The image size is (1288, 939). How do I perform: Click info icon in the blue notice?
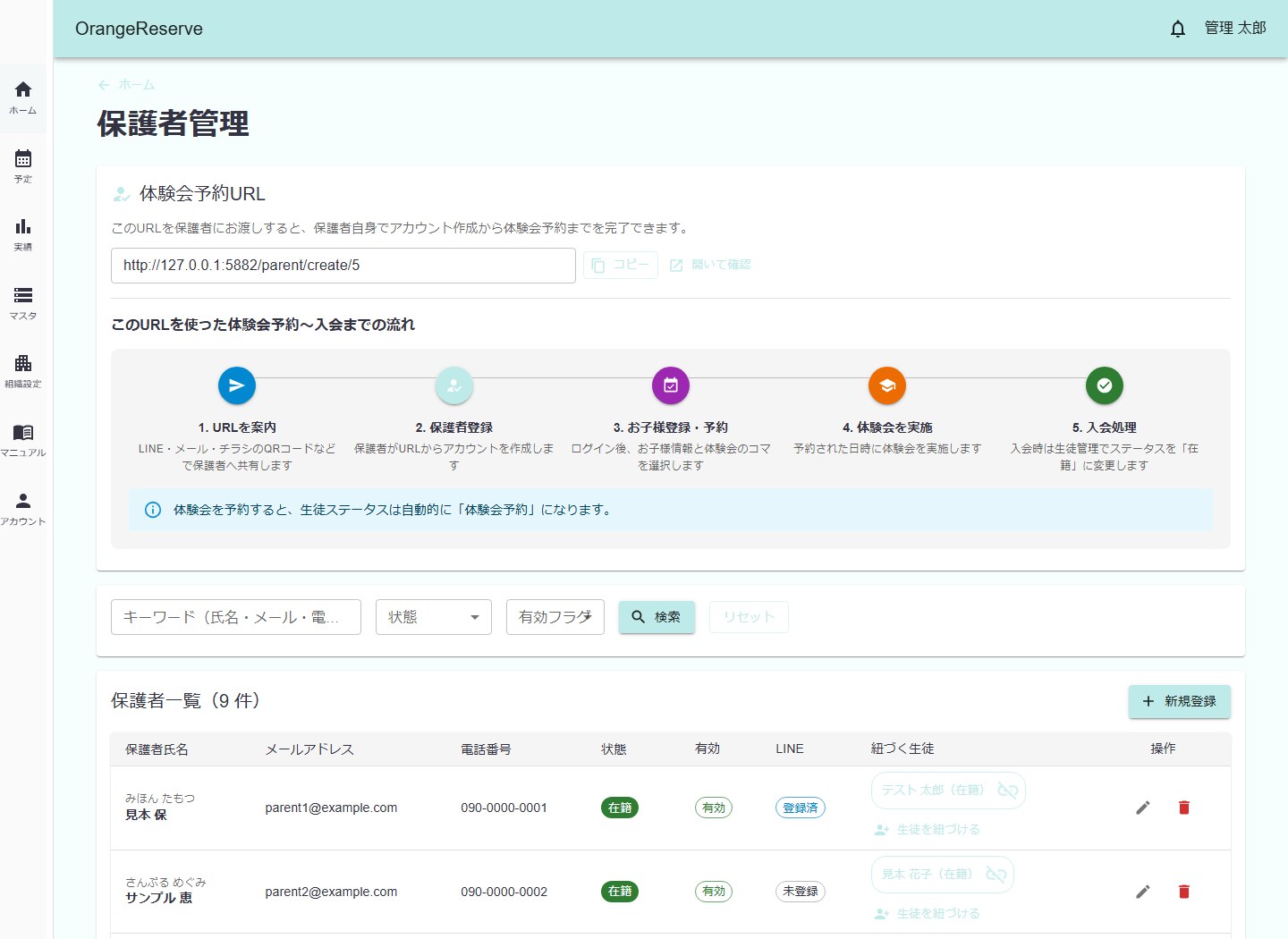153,510
